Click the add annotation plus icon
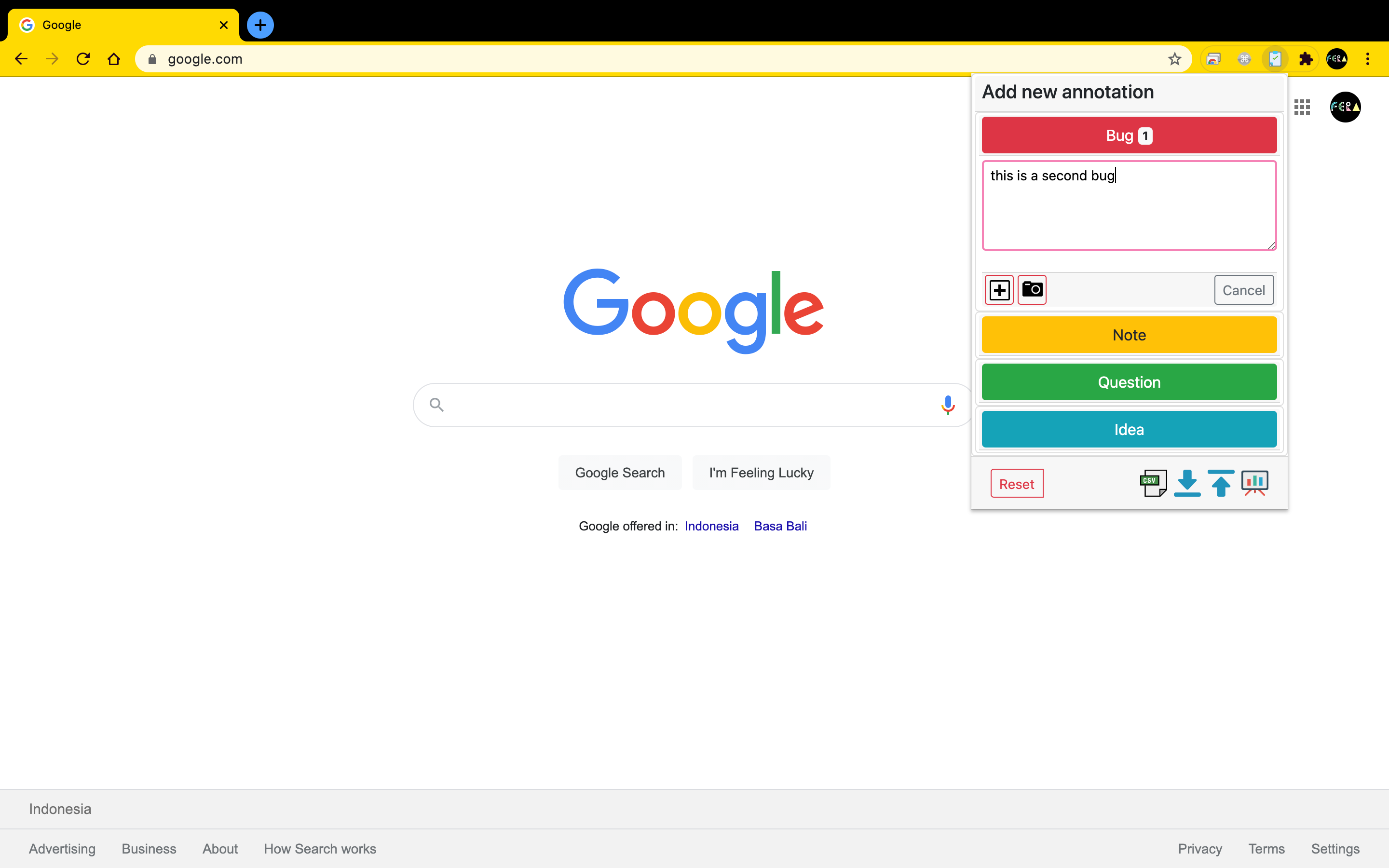The image size is (1389, 868). 999,290
